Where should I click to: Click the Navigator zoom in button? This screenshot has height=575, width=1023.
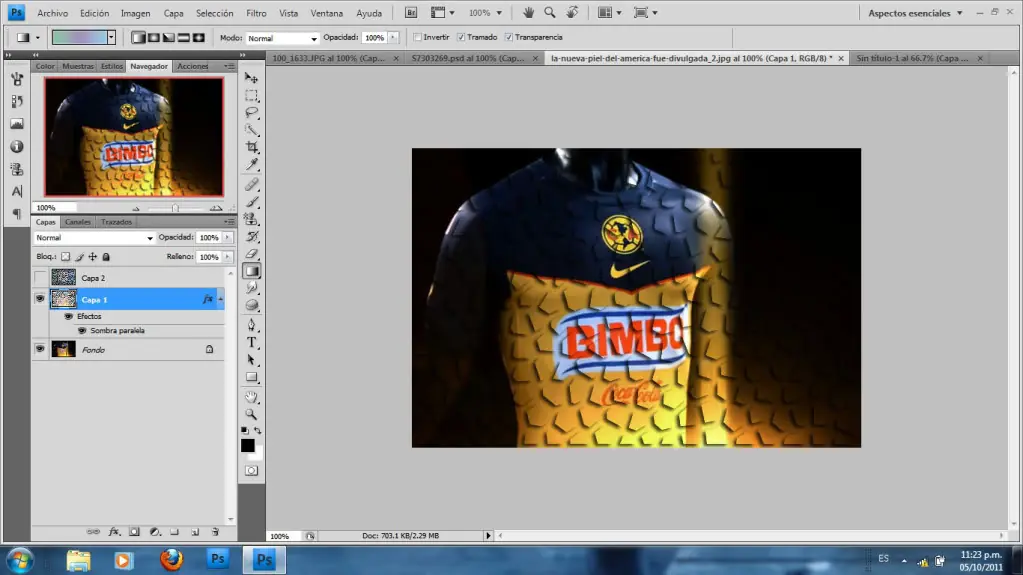pyautogui.click(x=216, y=208)
